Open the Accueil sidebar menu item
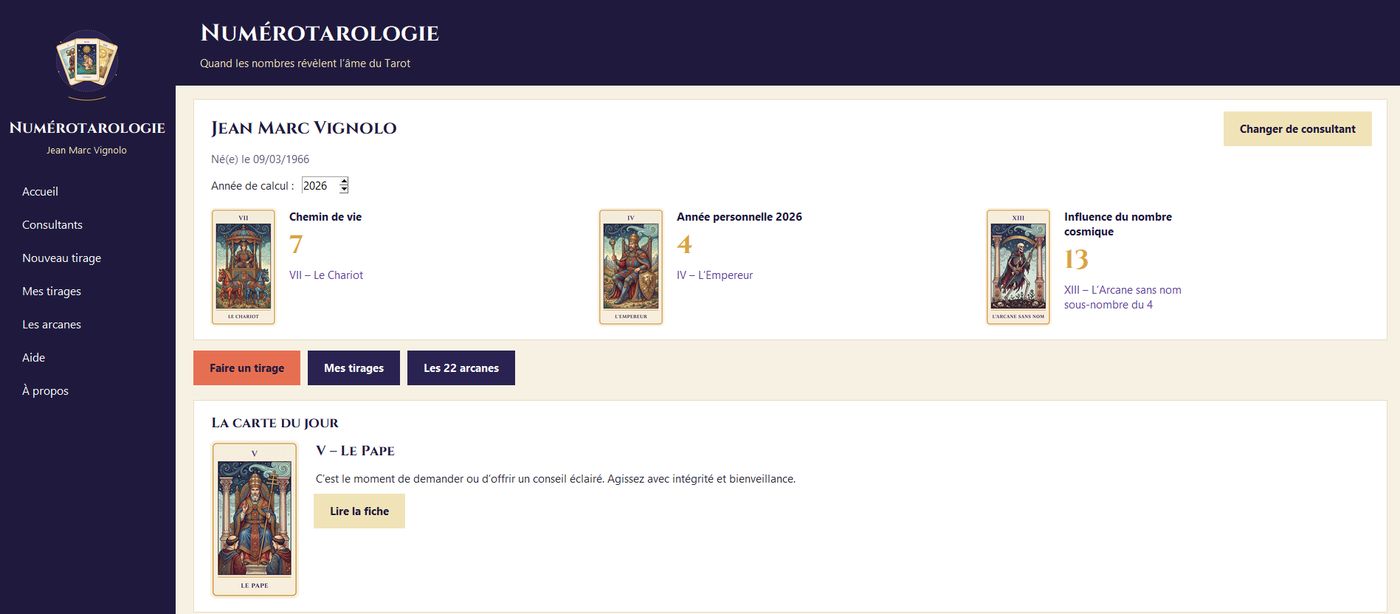 [x=40, y=192]
